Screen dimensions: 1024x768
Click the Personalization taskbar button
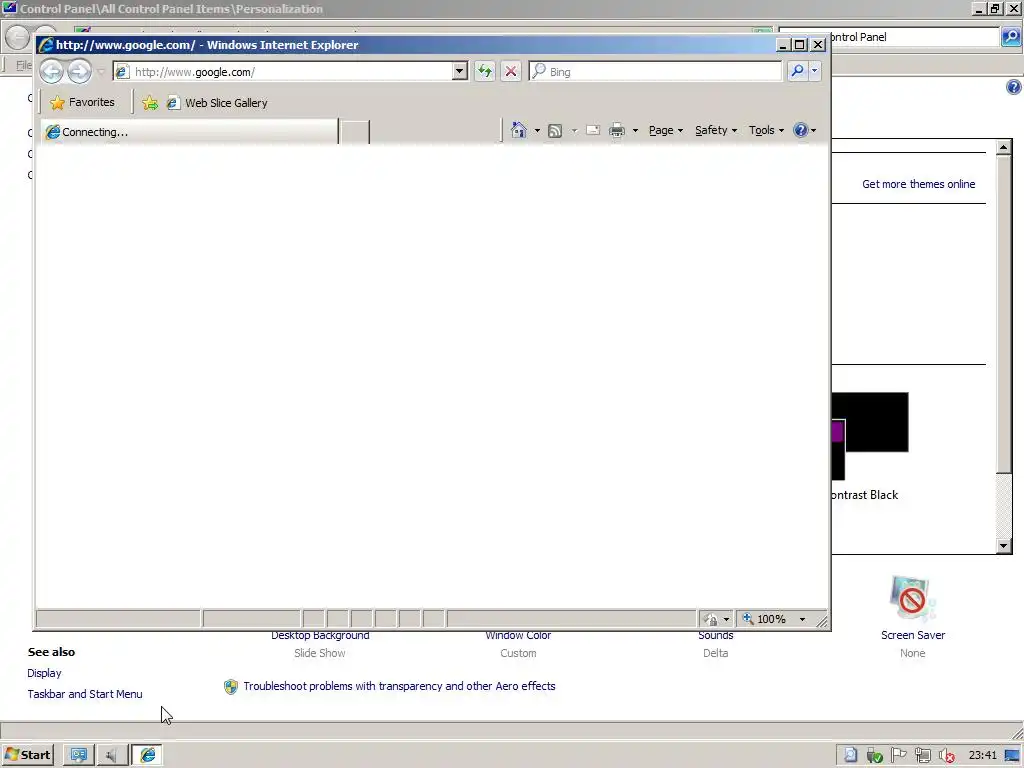tap(79, 755)
